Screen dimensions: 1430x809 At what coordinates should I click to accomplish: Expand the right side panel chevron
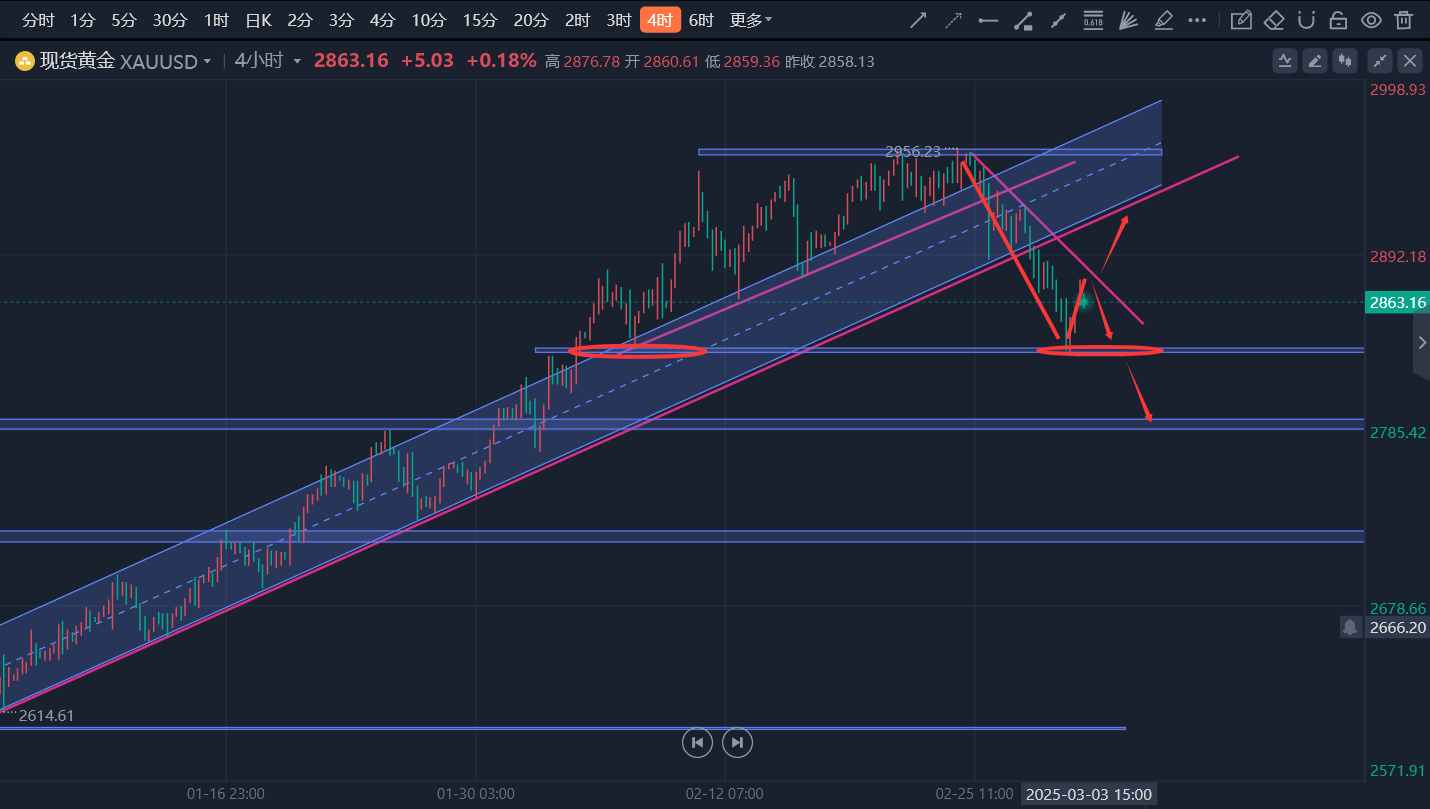pos(1422,342)
